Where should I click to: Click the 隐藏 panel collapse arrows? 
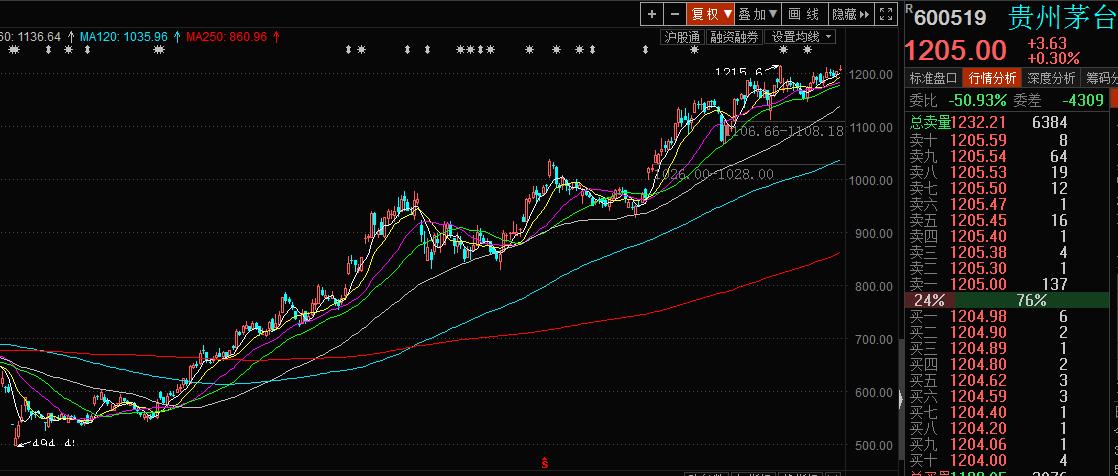(x=850, y=14)
